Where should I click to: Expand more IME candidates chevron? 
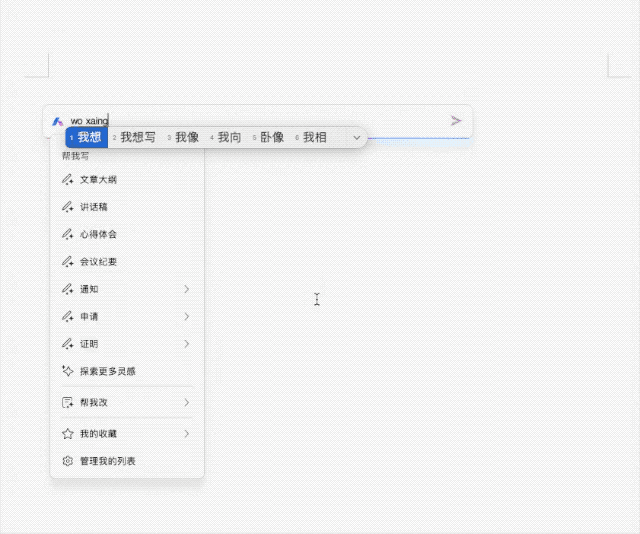tap(357, 138)
